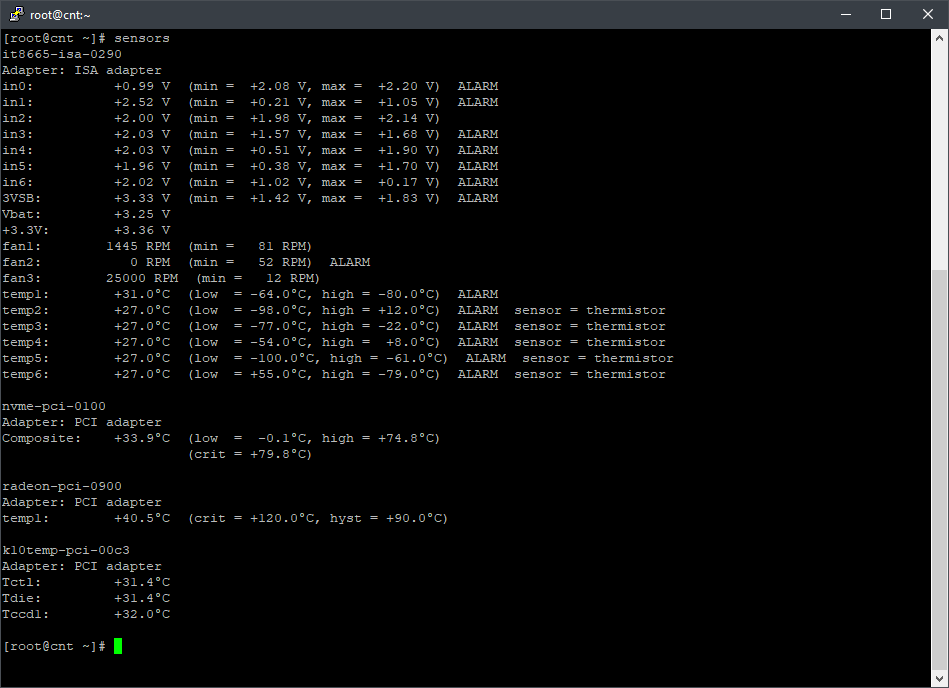Click the in4 max value "+1.90 V"
Image resolution: width=949 pixels, height=688 pixels.
click(x=406, y=151)
